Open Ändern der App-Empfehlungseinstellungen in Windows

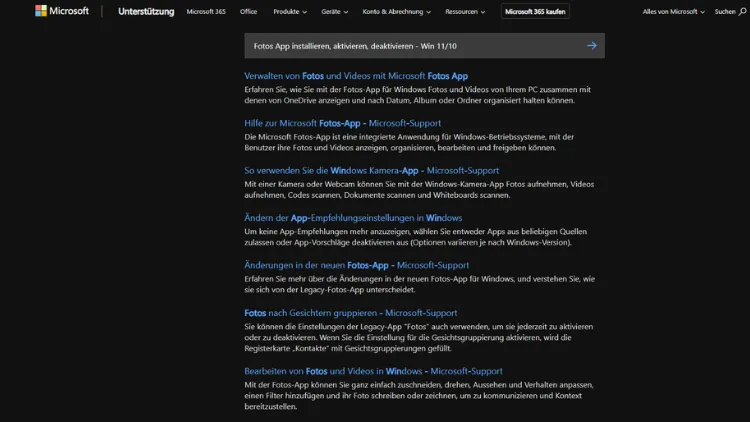(353, 218)
